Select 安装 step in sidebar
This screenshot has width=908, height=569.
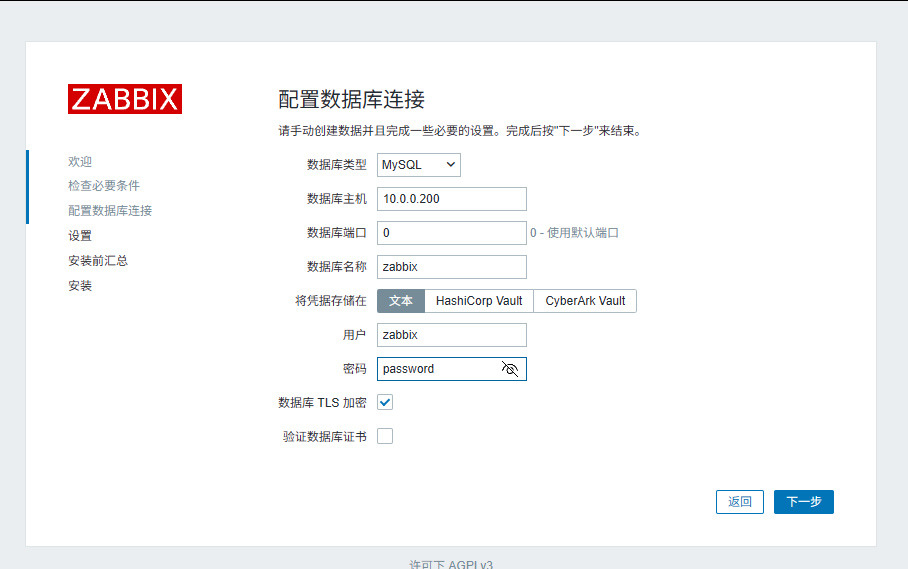pos(80,285)
